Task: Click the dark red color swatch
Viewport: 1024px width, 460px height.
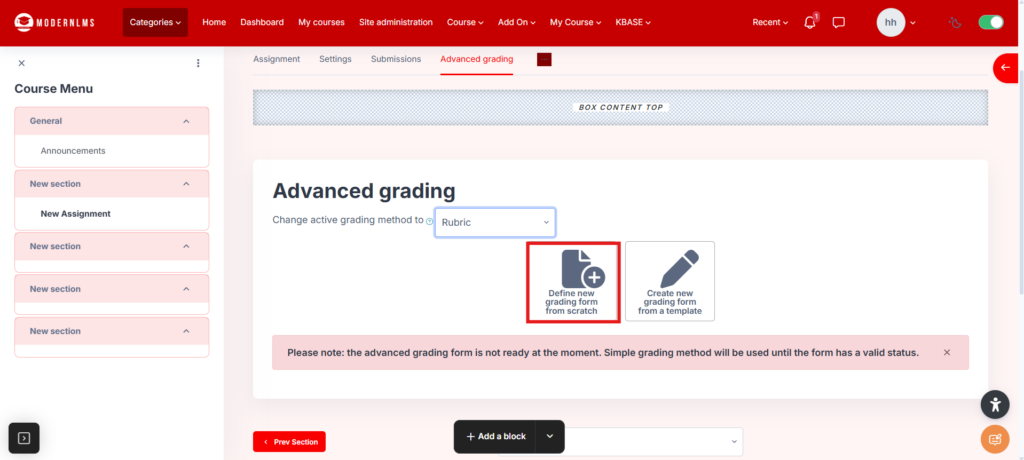Action: [544, 60]
